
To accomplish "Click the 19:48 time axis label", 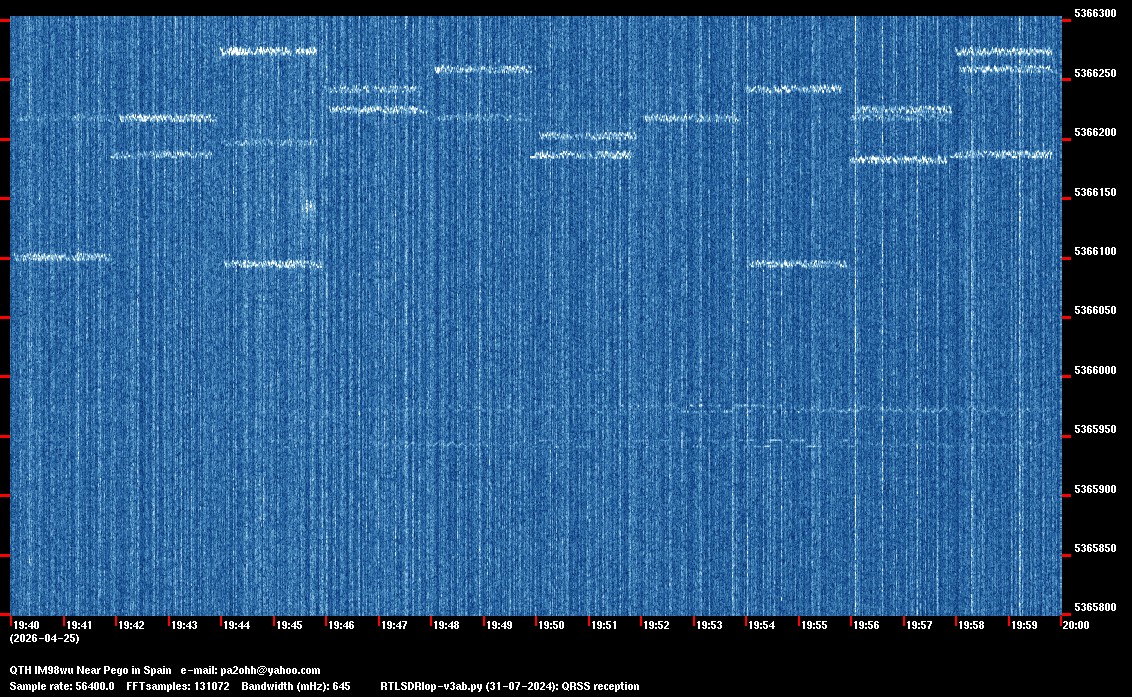I will tap(446, 625).
